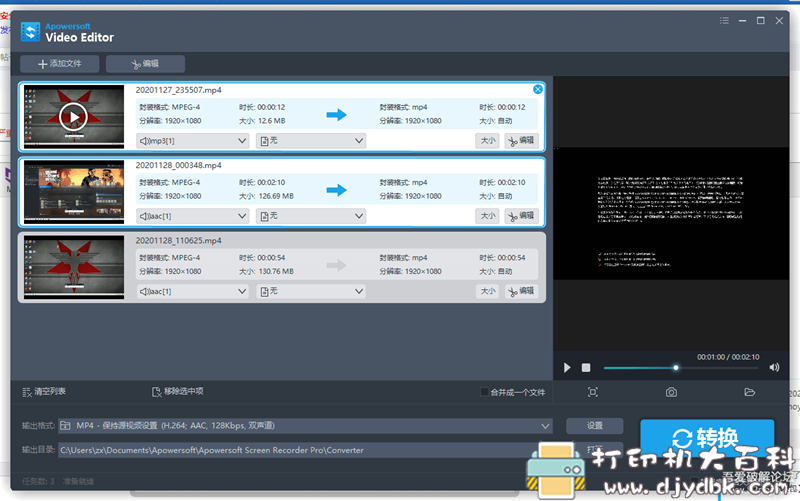
Task: Click size value 130.76 MB
Action: (276, 271)
